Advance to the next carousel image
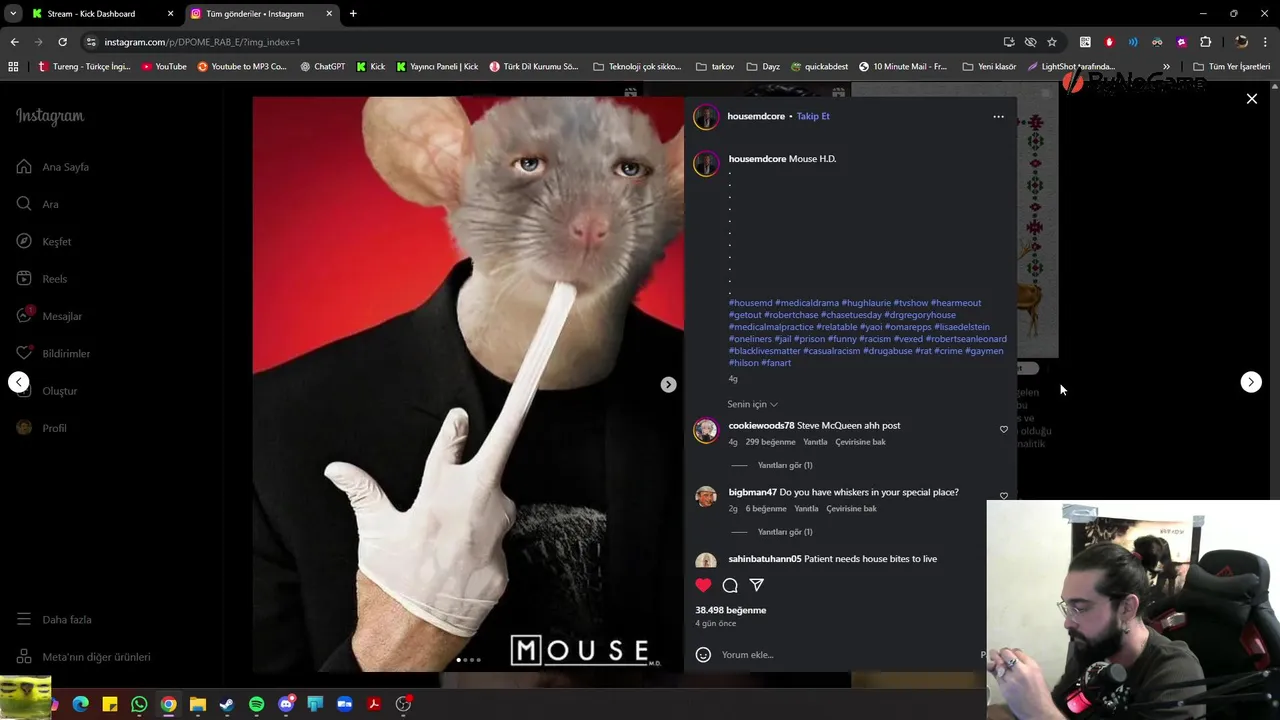The image size is (1280, 720). [x=668, y=384]
